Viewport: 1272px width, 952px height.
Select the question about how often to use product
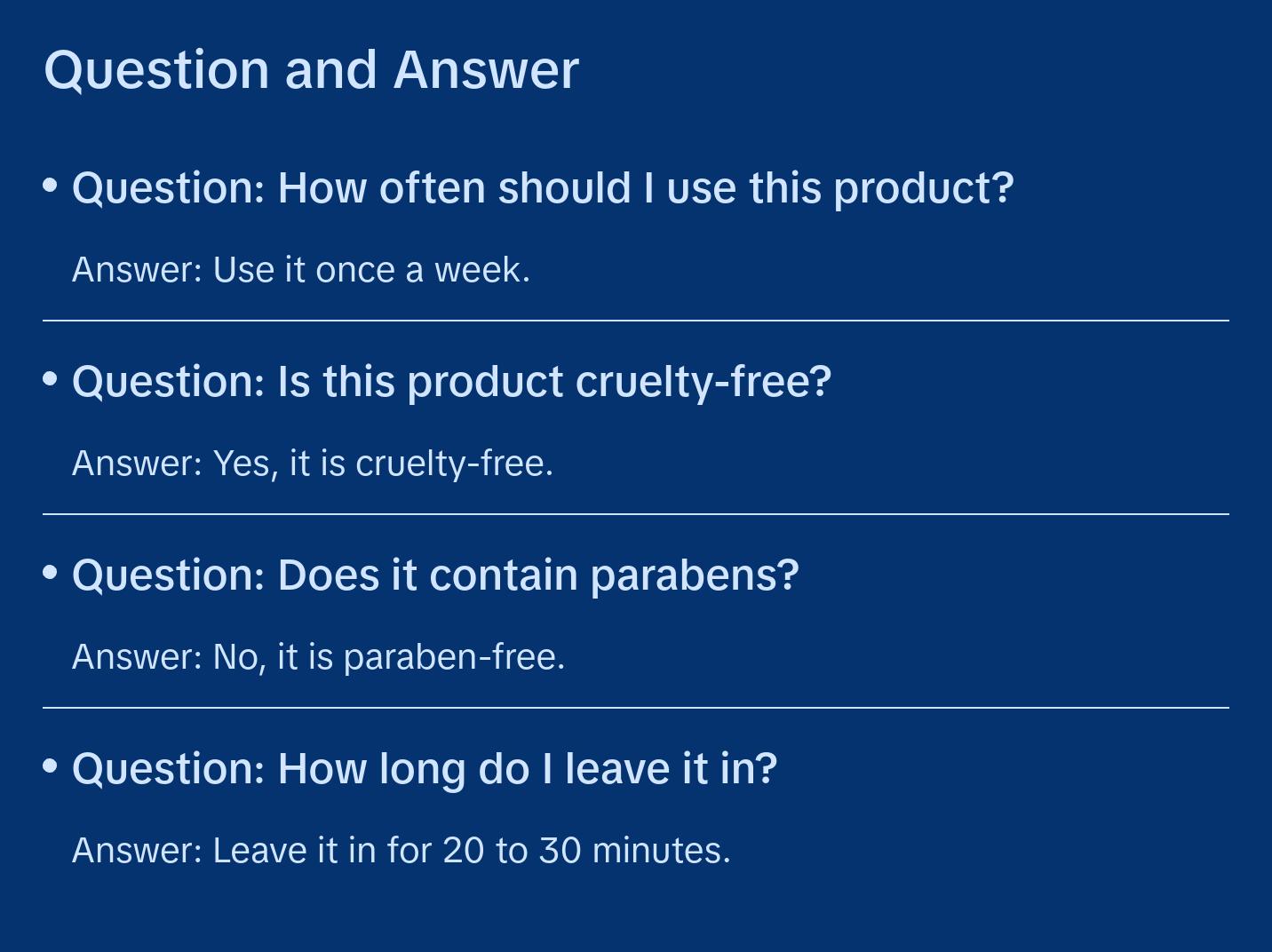pyautogui.click(x=543, y=188)
